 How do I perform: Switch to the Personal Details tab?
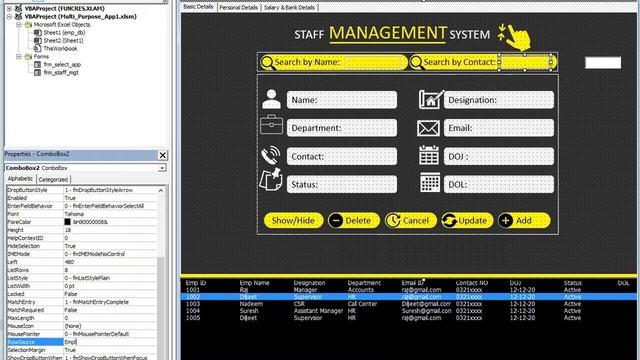[239, 7]
